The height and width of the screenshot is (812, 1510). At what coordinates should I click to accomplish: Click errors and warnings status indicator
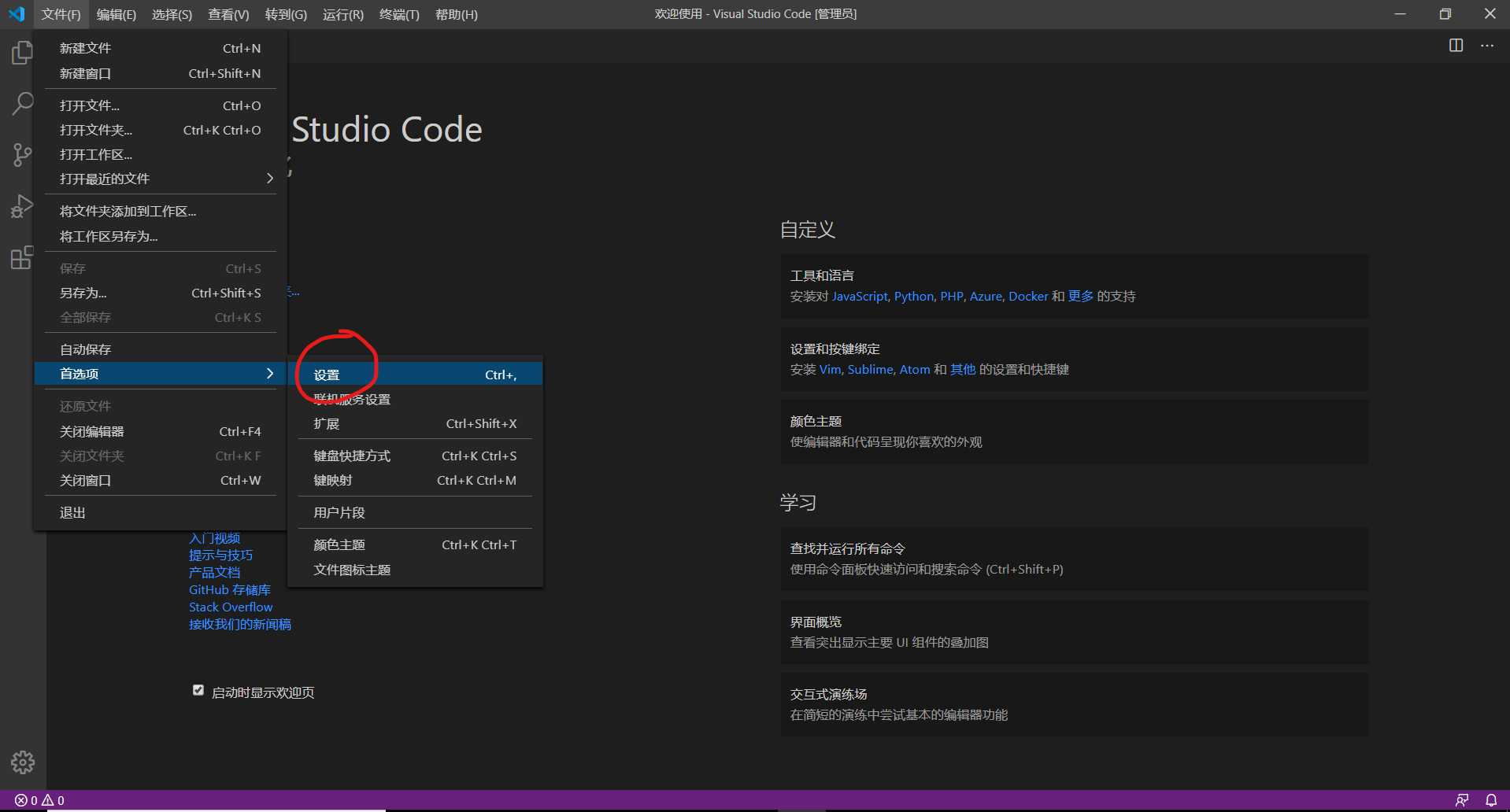[39, 800]
